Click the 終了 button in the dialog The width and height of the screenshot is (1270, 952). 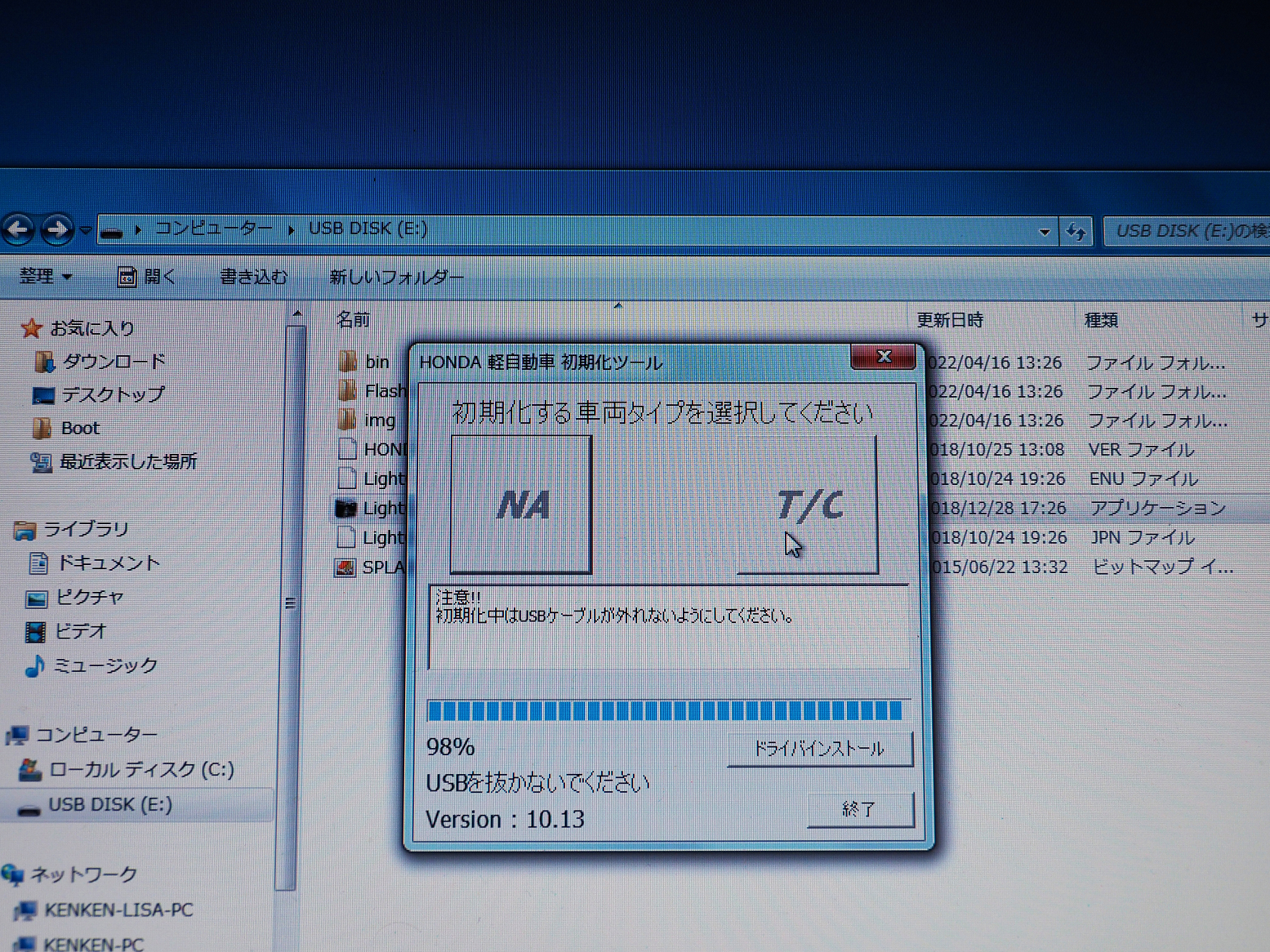coord(859,809)
